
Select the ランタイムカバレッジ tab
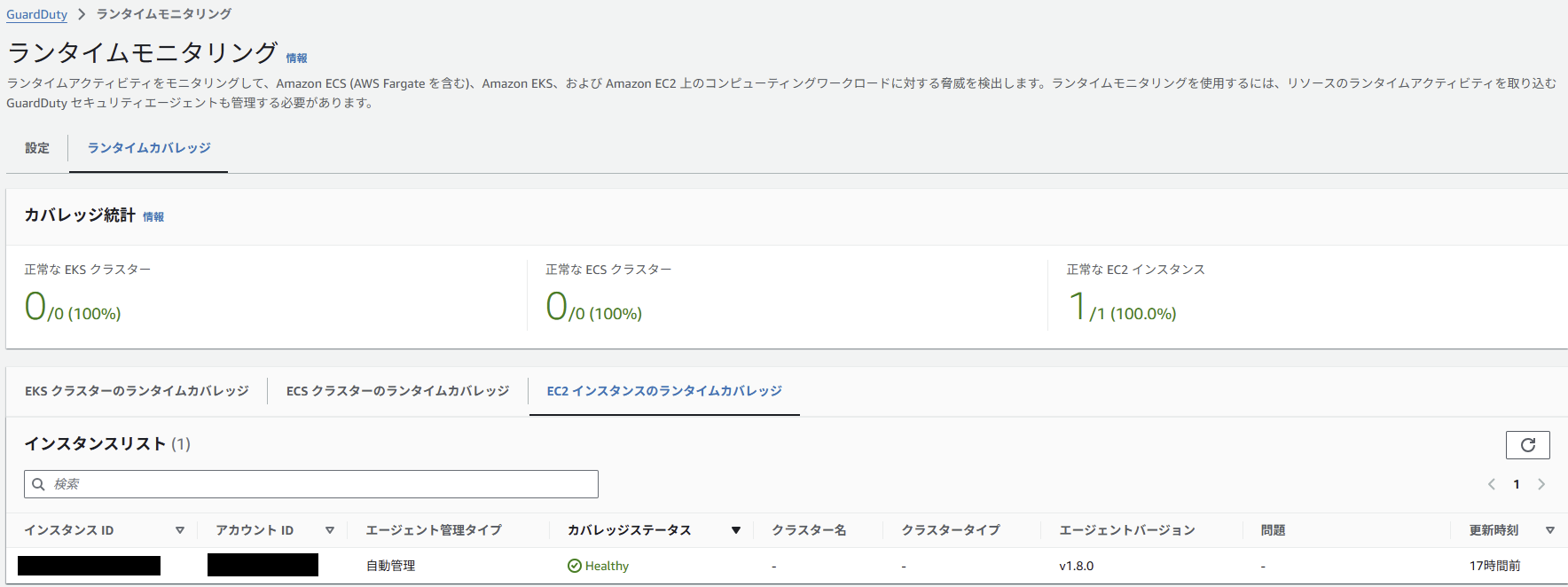149,148
